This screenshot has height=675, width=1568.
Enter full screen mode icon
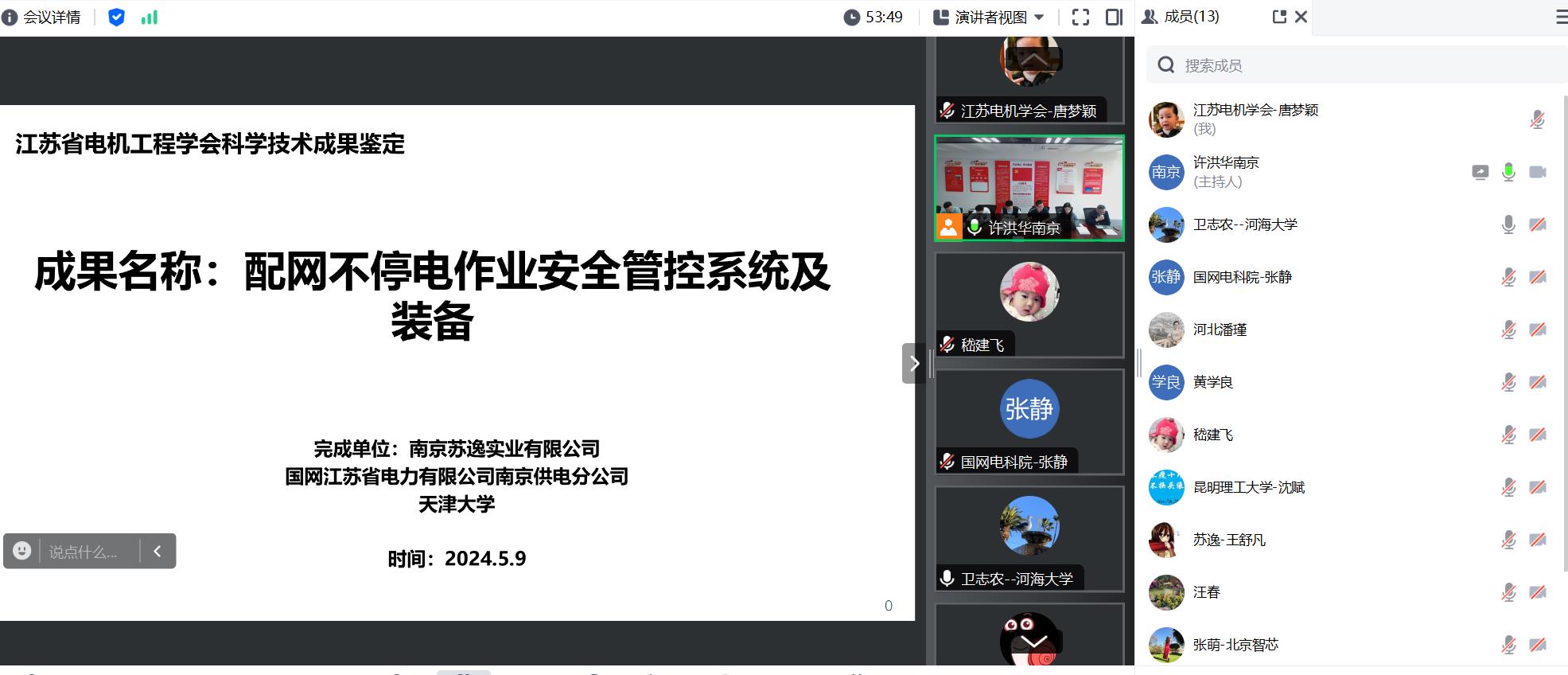click(1080, 17)
